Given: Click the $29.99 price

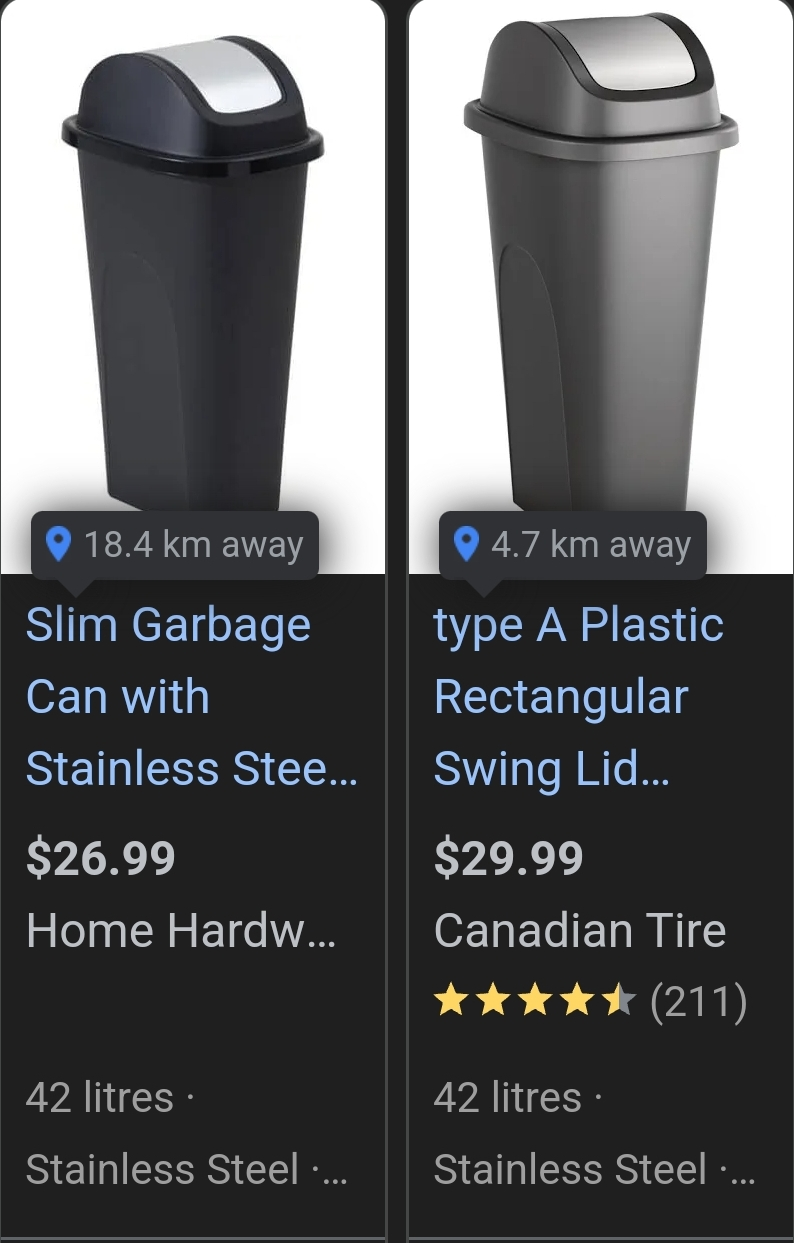Looking at the screenshot, I should [x=508, y=858].
